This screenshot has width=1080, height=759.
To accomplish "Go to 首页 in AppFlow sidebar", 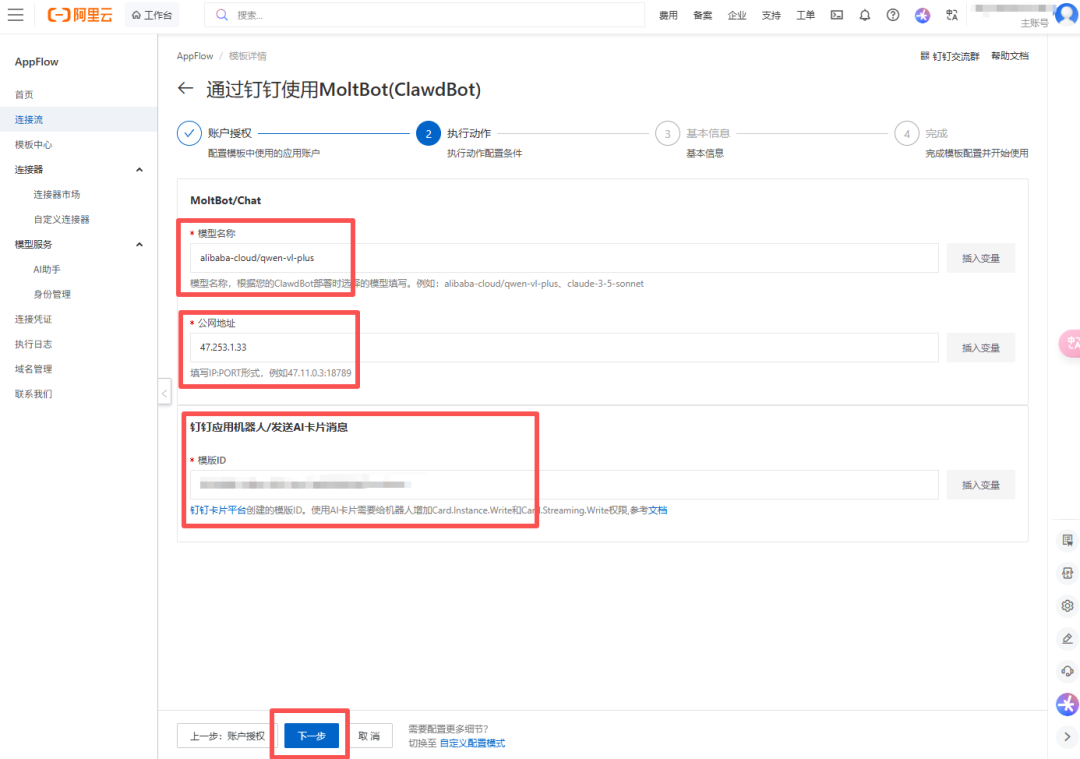I will click(x=24, y=94).
